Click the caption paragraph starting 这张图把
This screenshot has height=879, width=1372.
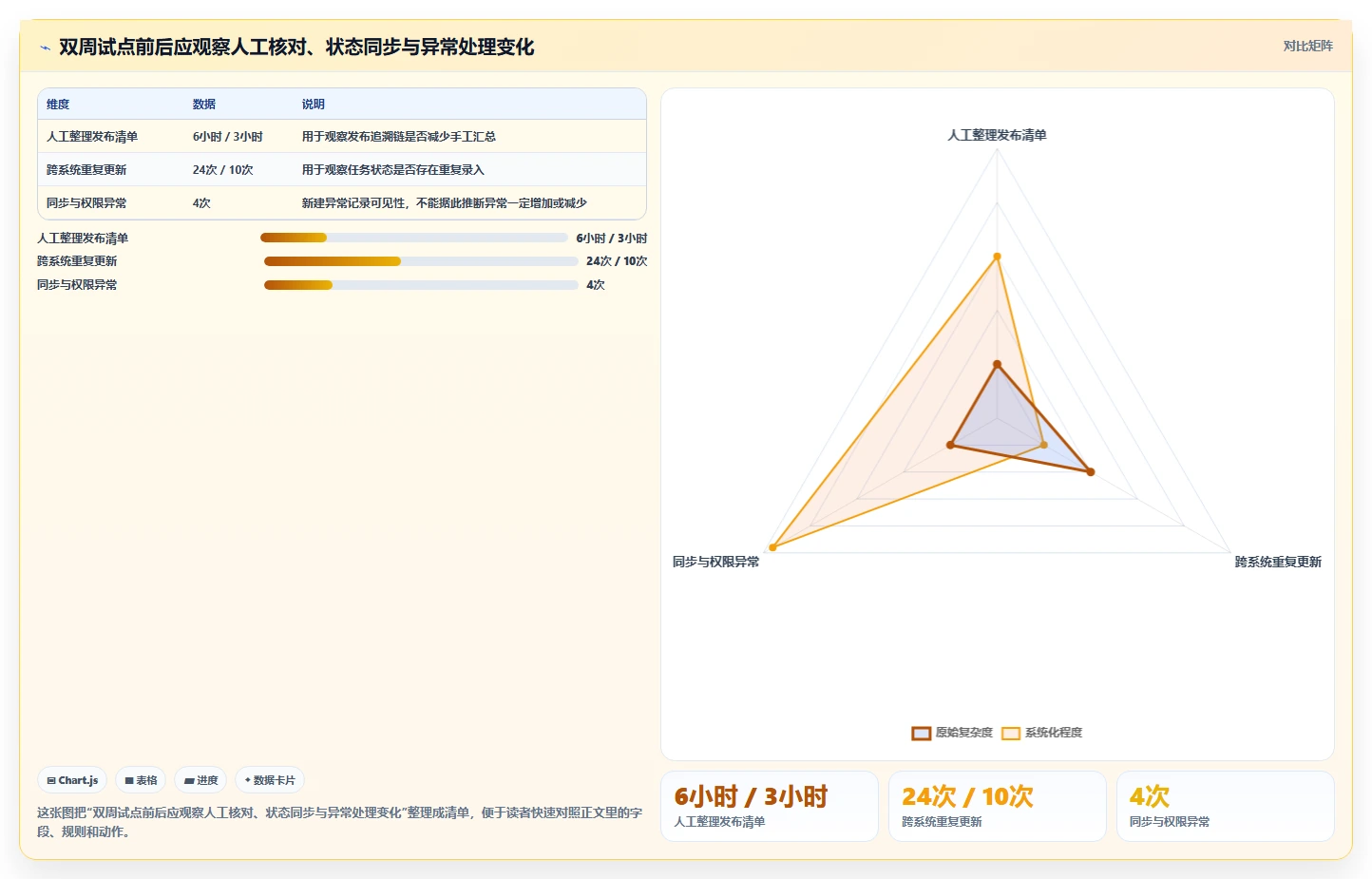point(340,822)
